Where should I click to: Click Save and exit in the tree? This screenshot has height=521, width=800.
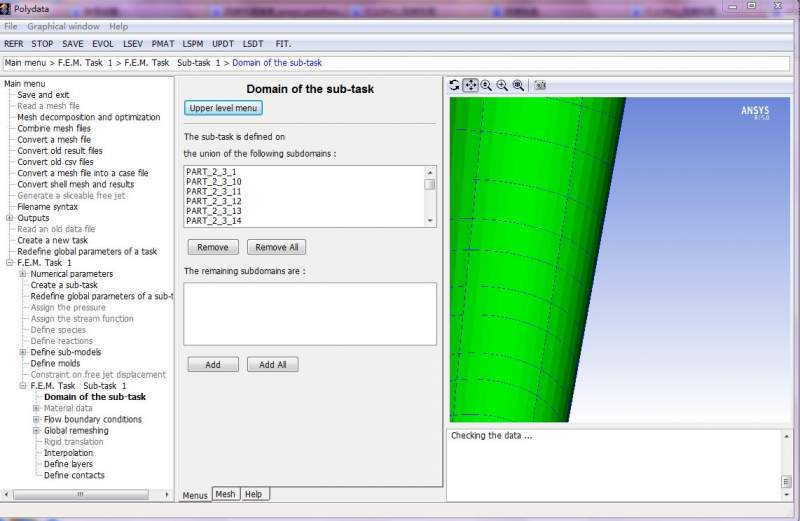[43, 95]
